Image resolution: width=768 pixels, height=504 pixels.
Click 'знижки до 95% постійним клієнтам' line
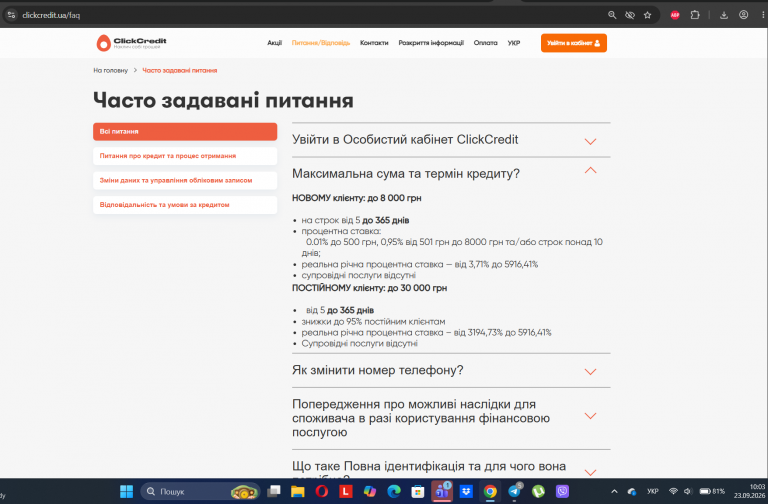[373, 322]
